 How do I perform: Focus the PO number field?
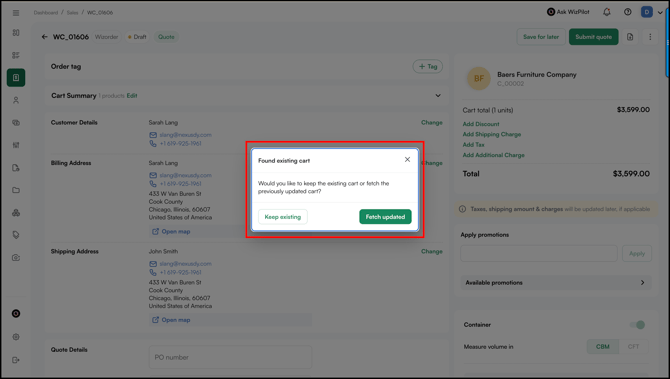pos(230,357)
